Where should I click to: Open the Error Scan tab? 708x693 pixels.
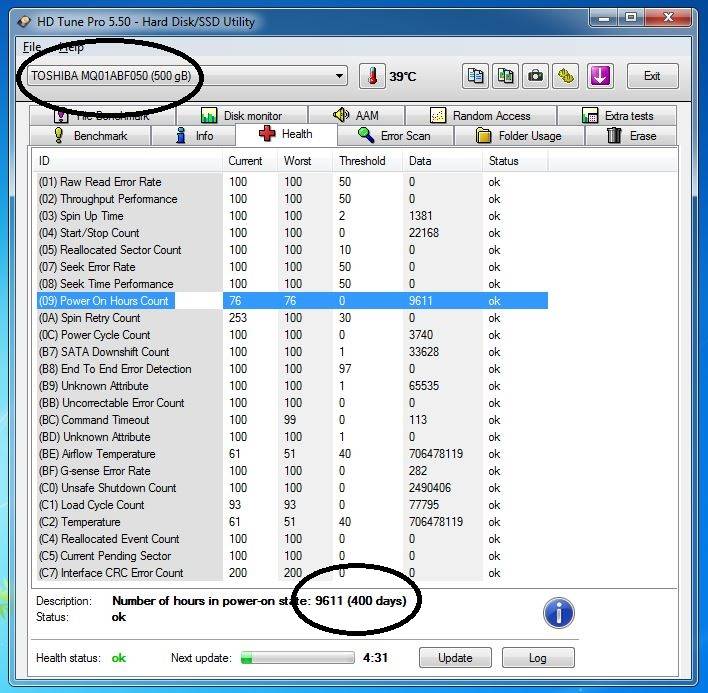pyautogui.click(x=395, y=135)
